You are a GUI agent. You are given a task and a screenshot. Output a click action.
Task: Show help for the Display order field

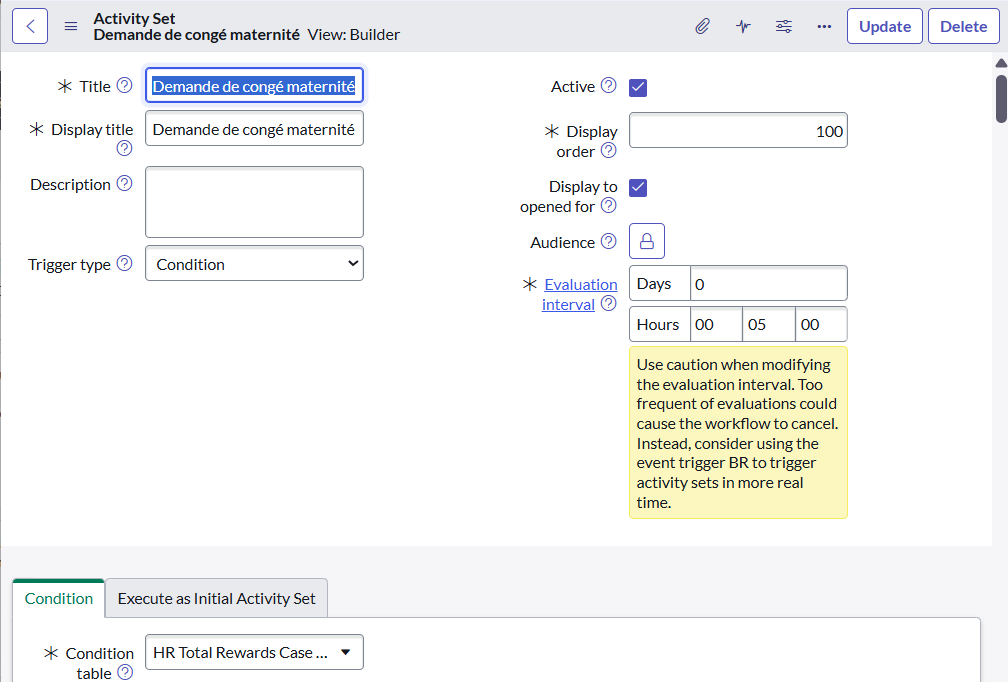609,150
